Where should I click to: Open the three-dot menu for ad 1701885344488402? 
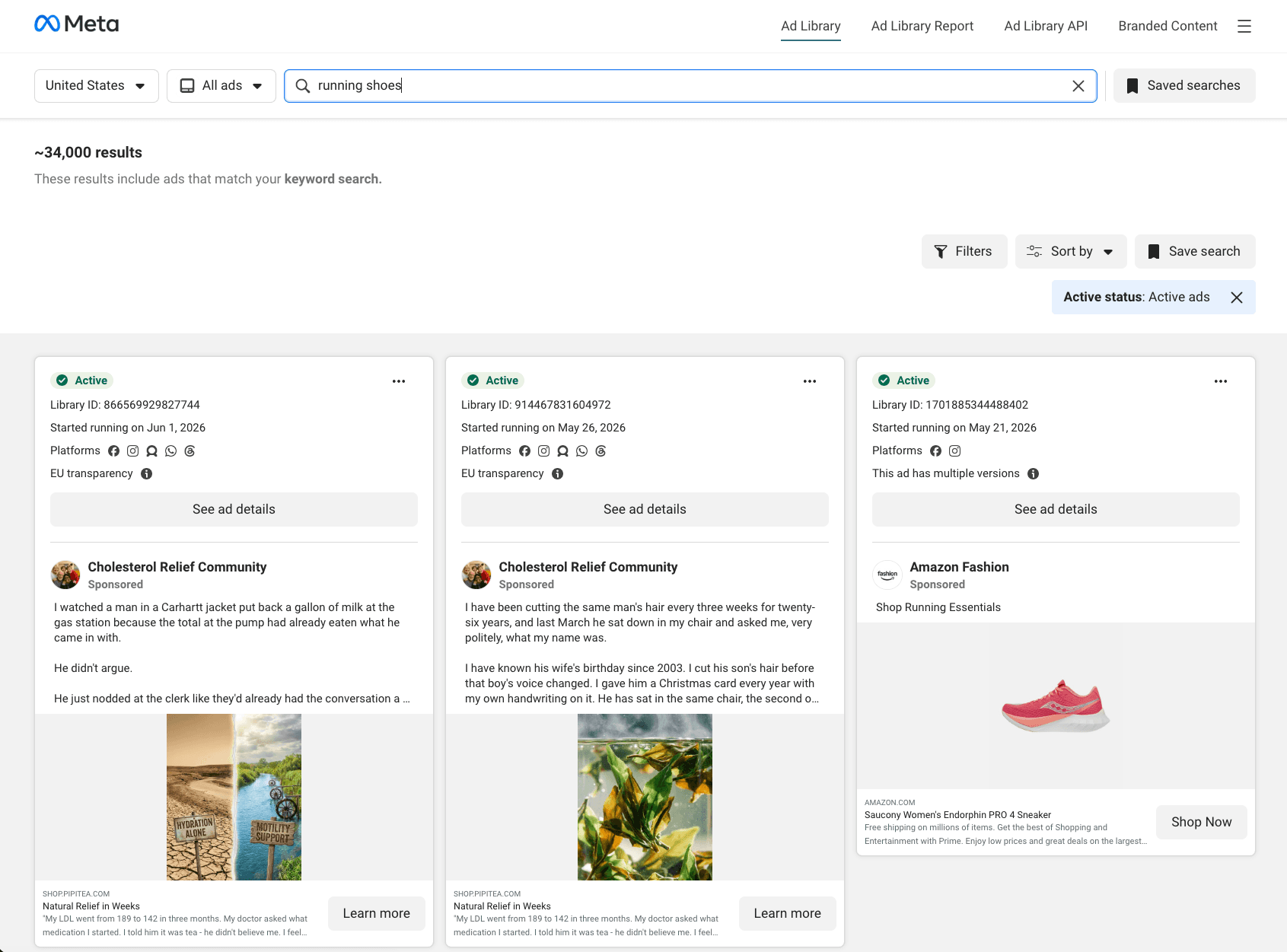tap(1221, 381)
